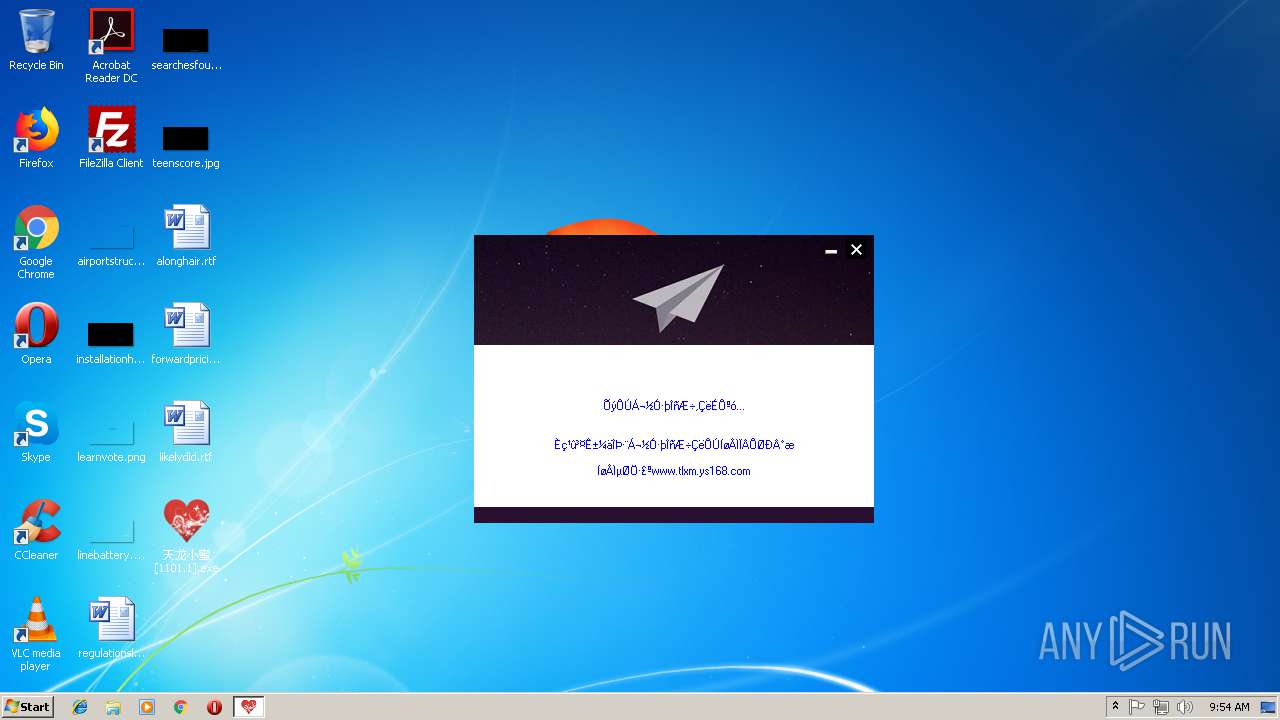Minimize the paper plane dialog

(831, 250)
